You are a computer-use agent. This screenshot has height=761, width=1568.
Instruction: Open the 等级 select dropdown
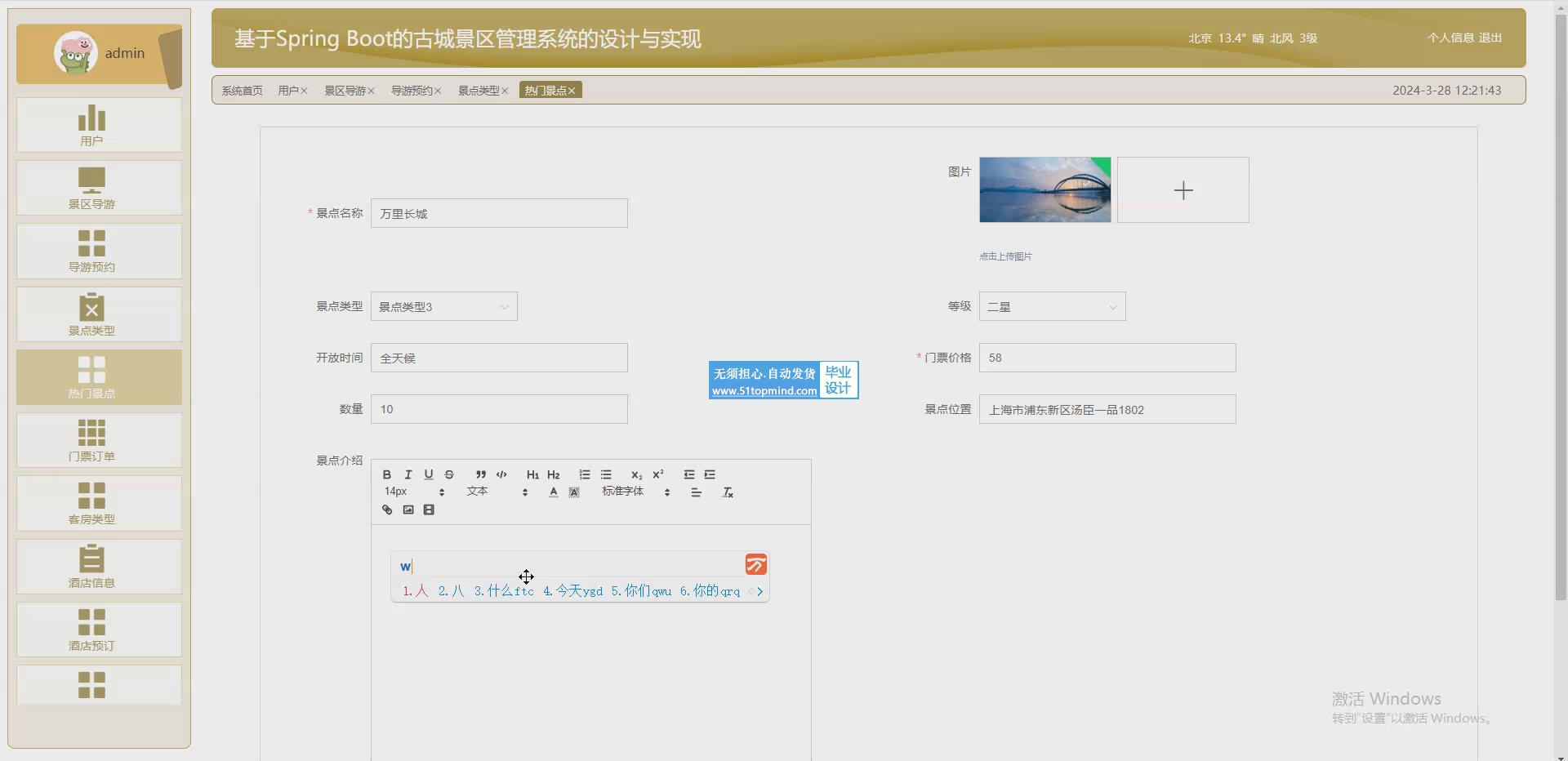tap(1053, 306)
